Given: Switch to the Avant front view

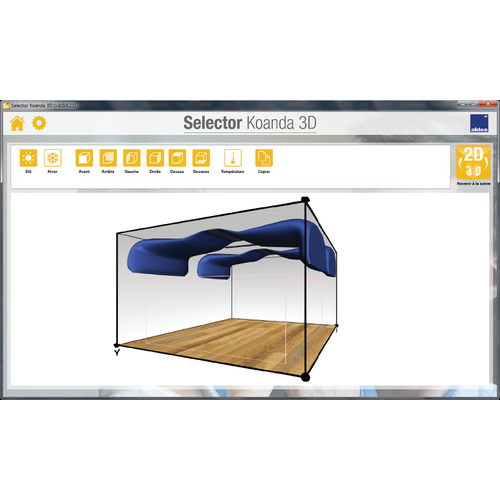Looking at the screenshot, I should (x=84, y=158).
